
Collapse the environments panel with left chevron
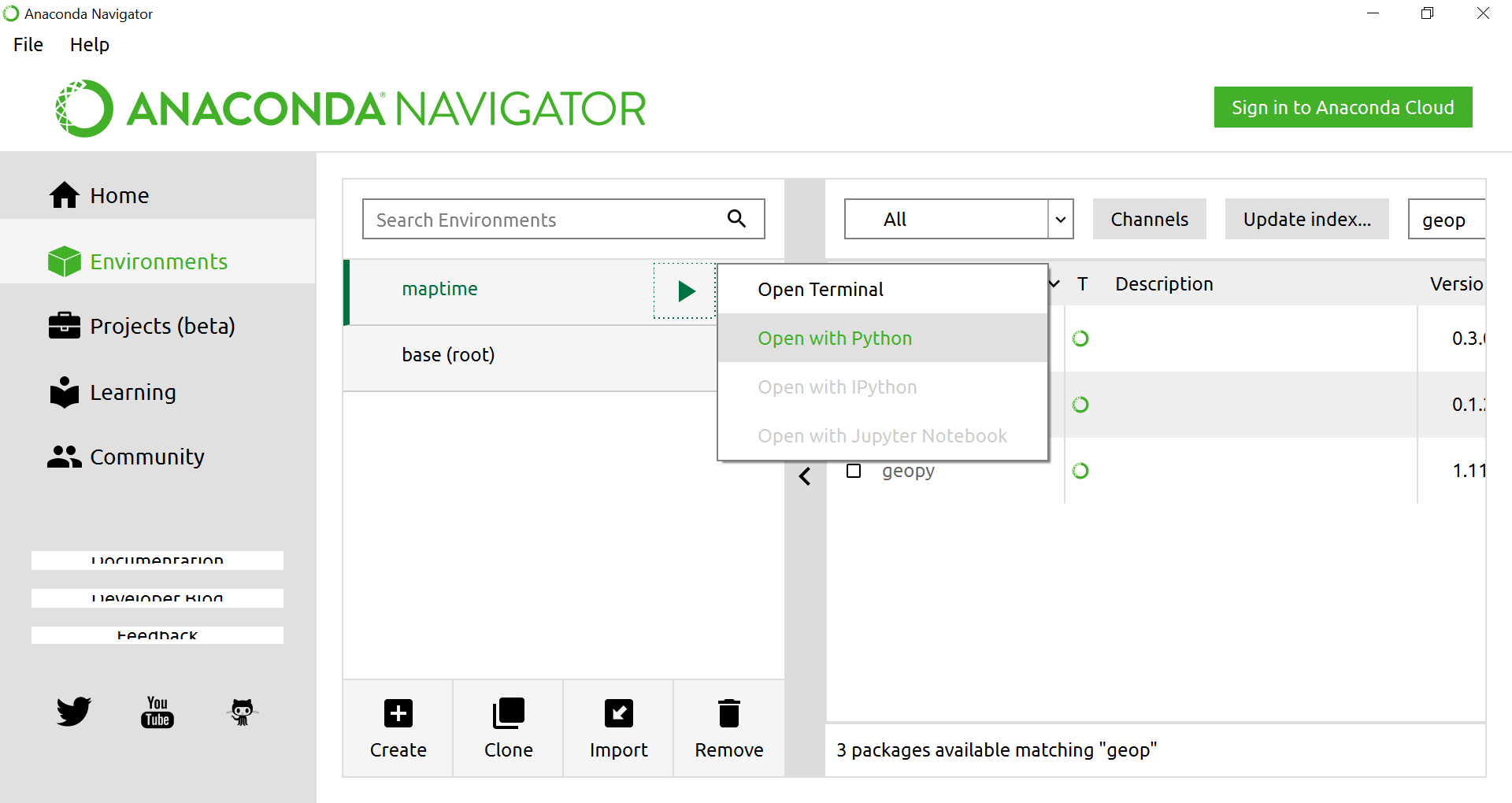[x=805, y=476]
